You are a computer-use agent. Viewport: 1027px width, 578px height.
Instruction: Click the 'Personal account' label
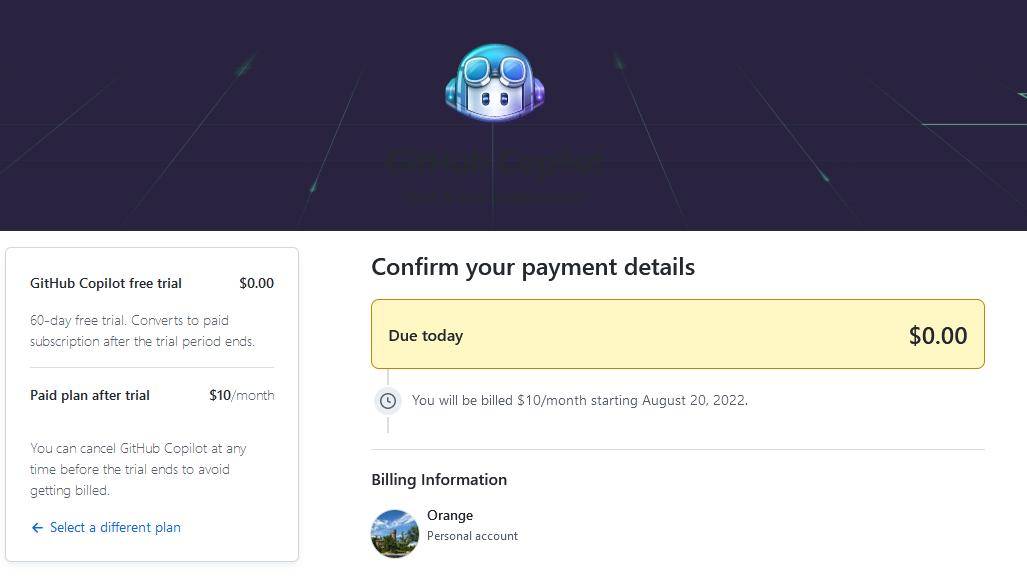472,536
